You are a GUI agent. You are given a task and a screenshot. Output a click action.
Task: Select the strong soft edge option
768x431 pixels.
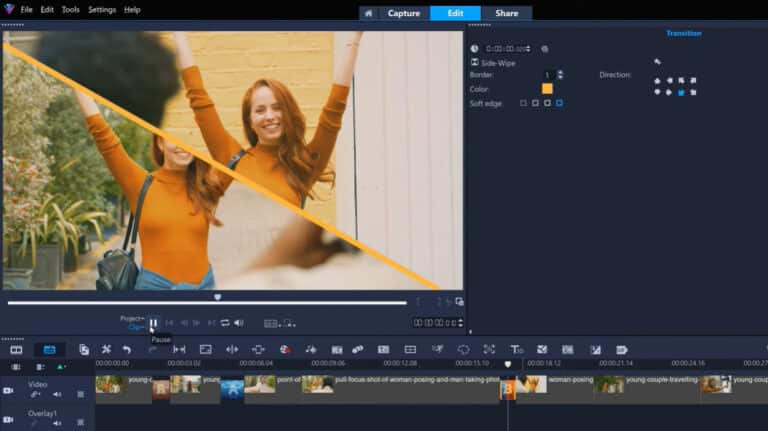pyautogui.click(x=559, y=103)
